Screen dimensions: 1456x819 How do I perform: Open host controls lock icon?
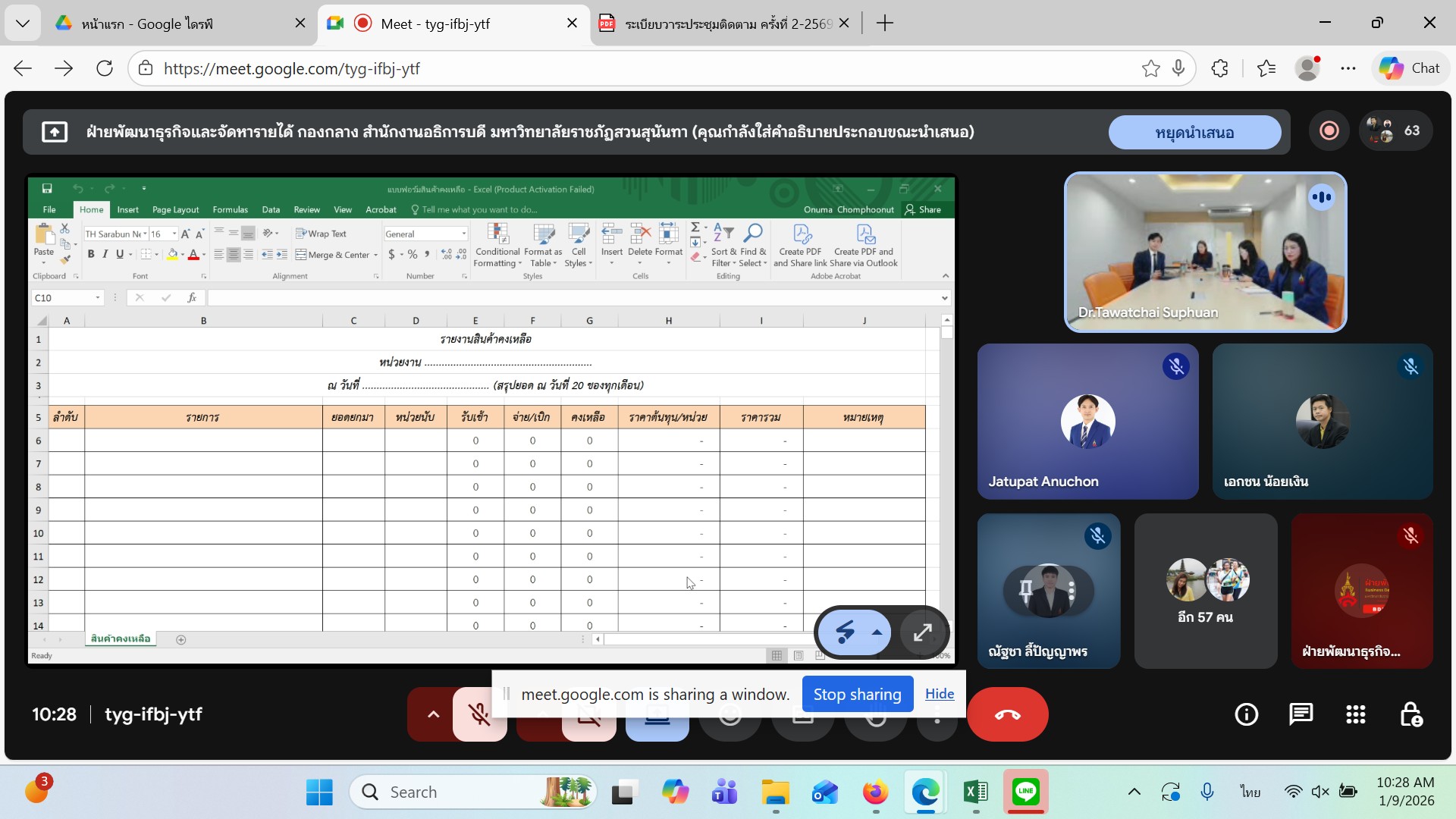(1410, 714)
